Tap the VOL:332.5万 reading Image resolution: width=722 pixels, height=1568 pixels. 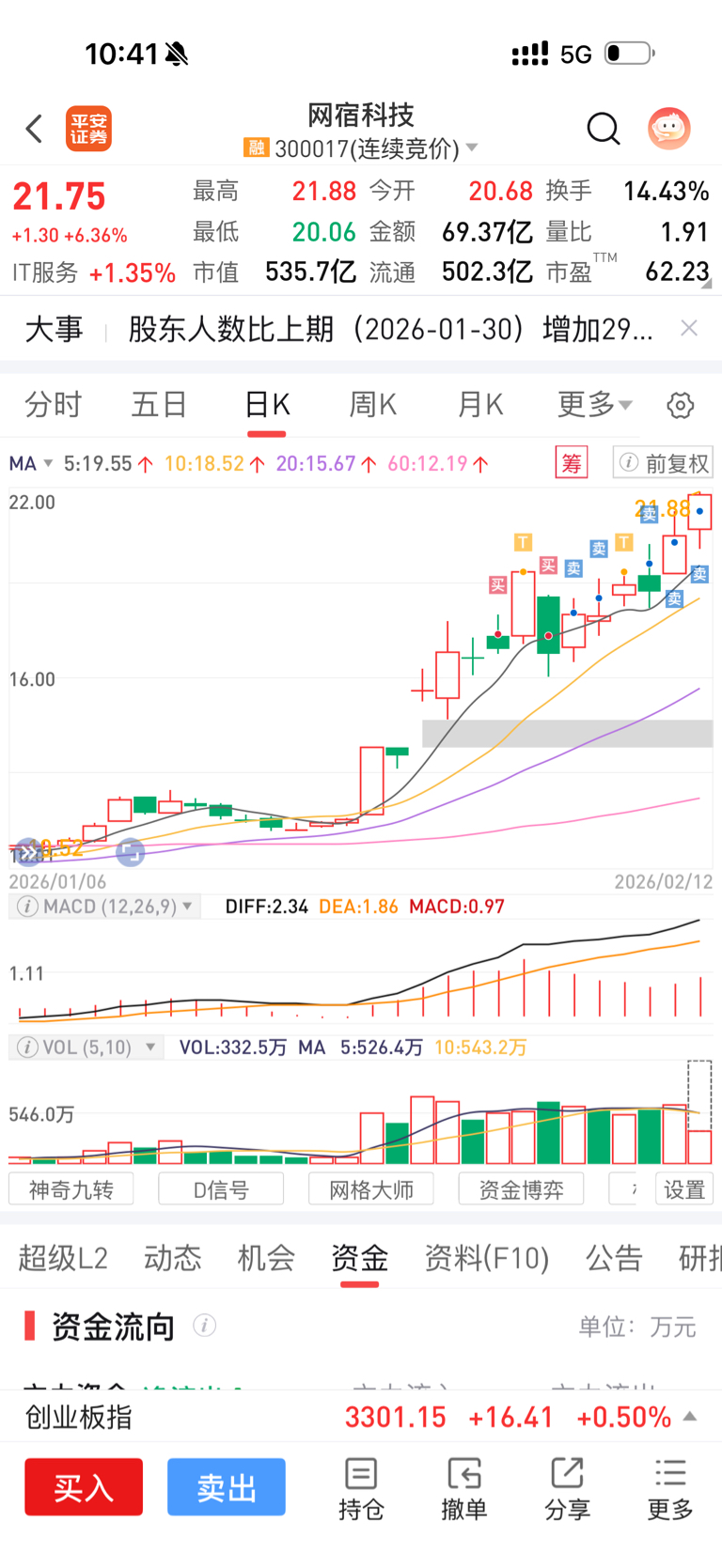[233, 1047]
